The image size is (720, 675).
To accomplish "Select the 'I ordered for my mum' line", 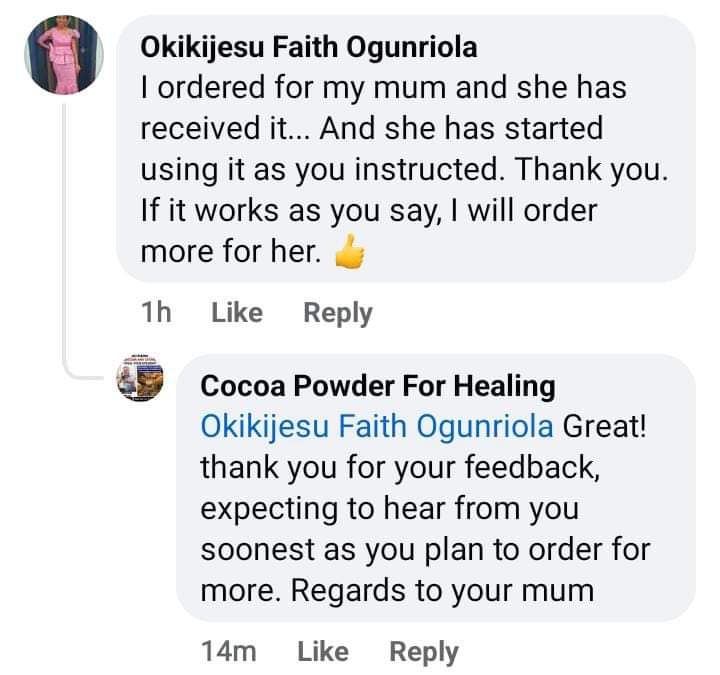I will (x=383, y=88).
